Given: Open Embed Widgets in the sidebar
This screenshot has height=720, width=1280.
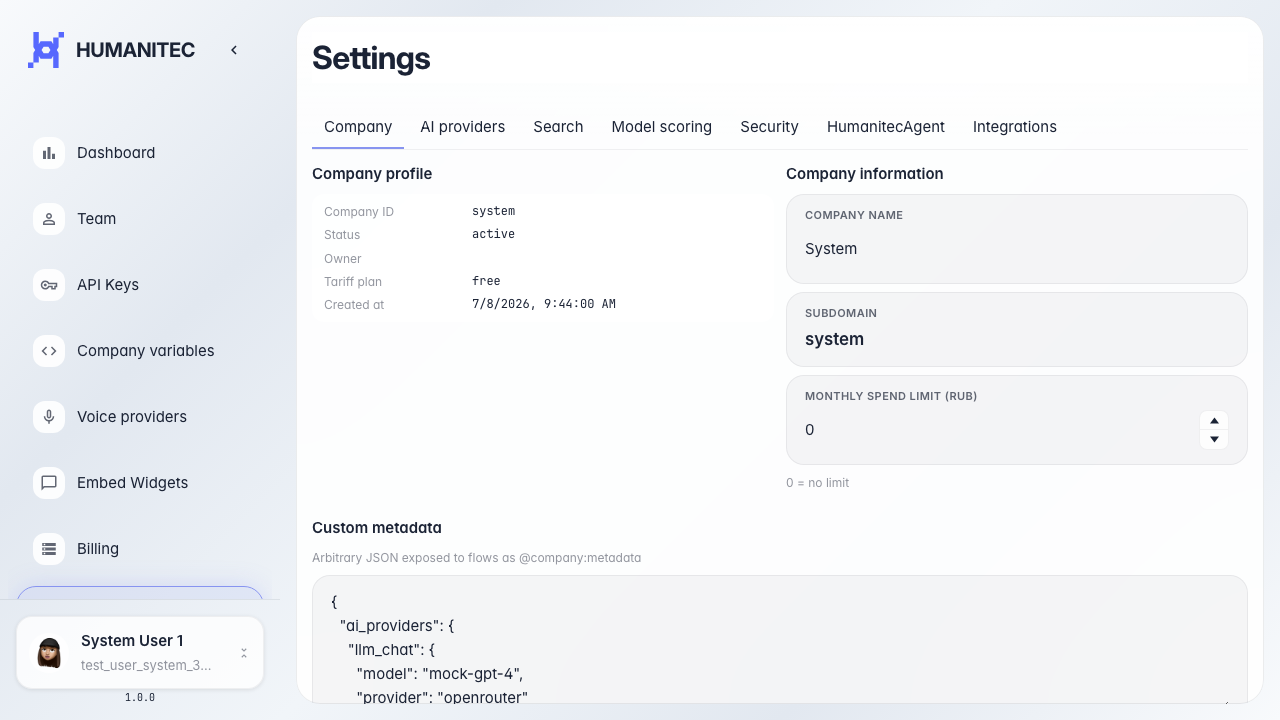Looking at the screenshot, I should (140, 483).
